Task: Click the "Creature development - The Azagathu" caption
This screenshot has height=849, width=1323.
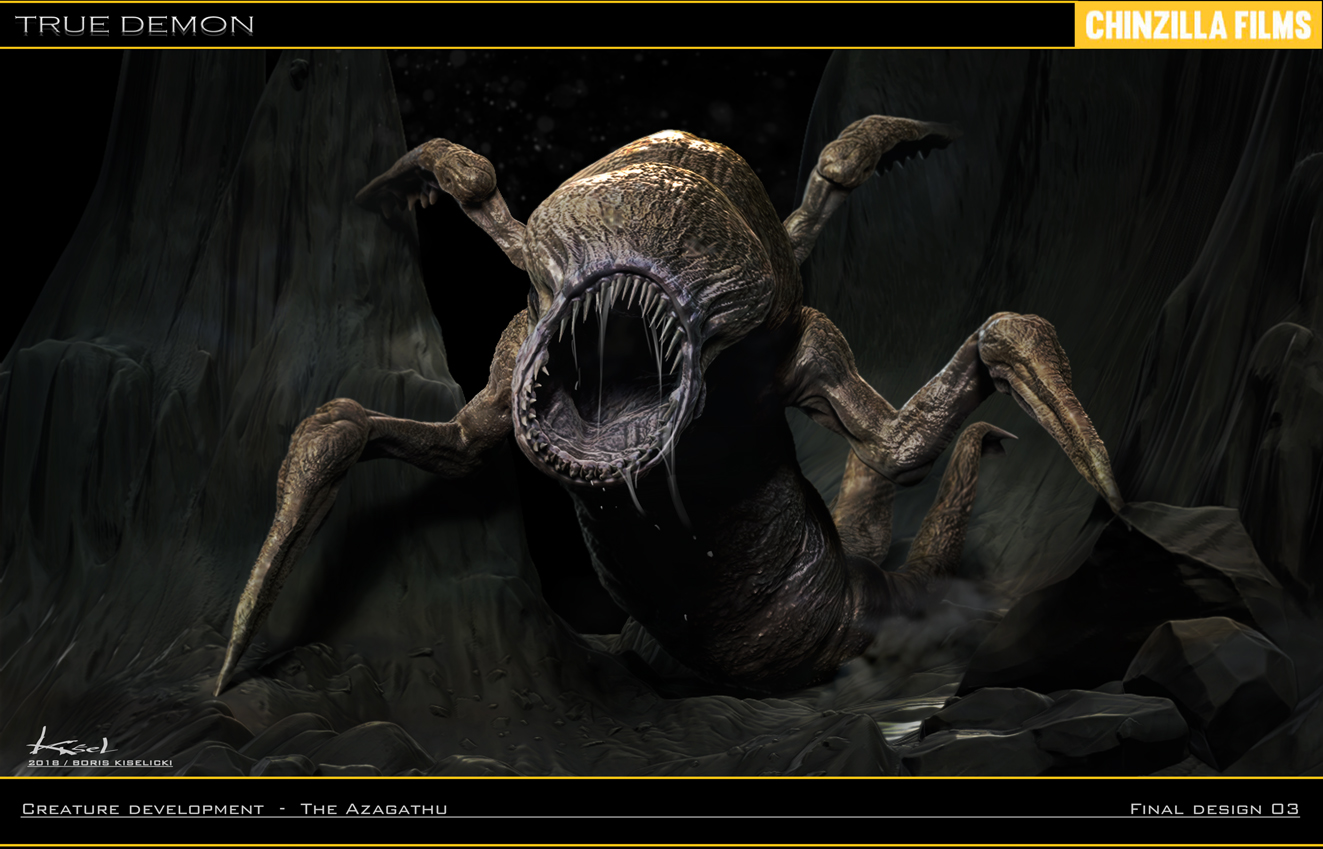Action: (x=235, y=809)
